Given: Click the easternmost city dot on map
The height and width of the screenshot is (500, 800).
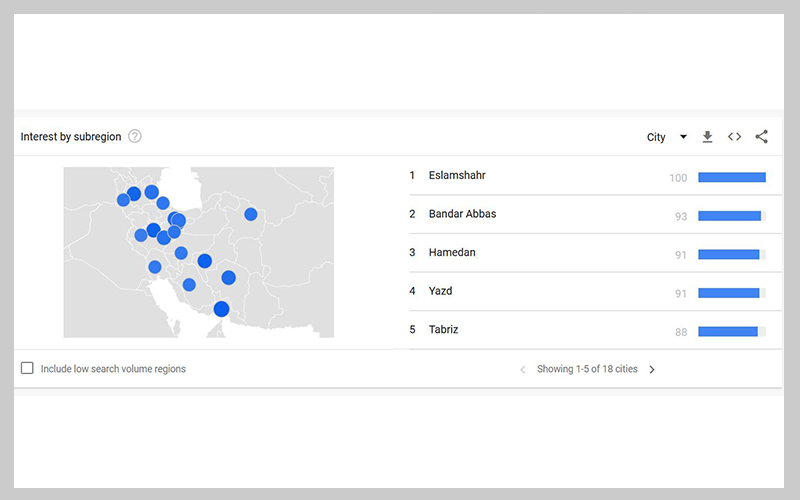Looking at the screenshot, I should tap(250, 214).
